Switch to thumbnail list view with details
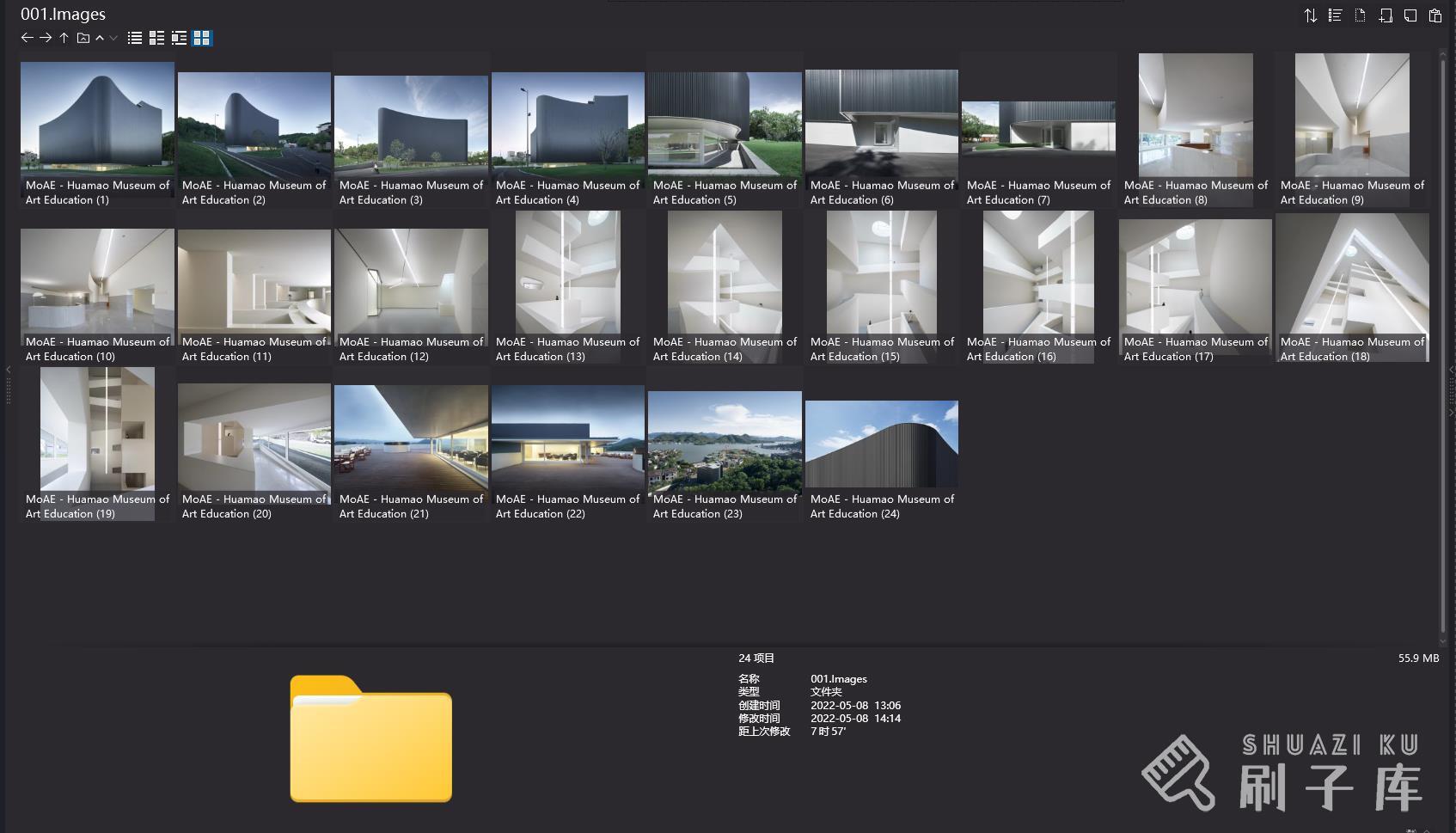 [179, 38]
